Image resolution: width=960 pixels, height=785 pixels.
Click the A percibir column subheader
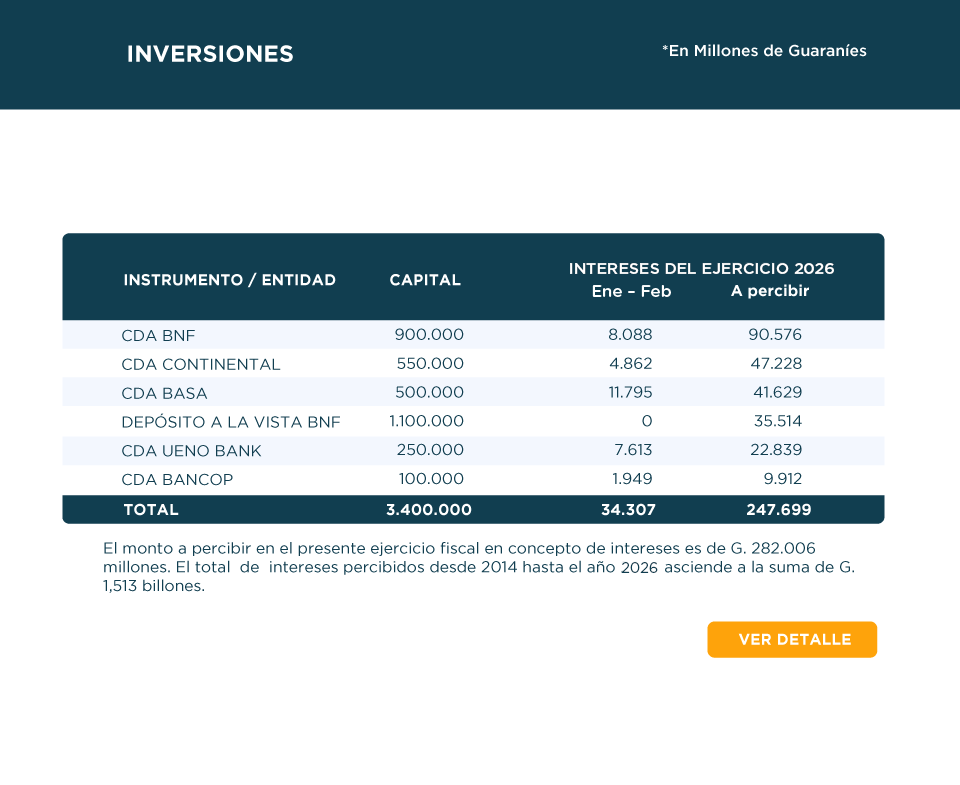click(769, 291)
